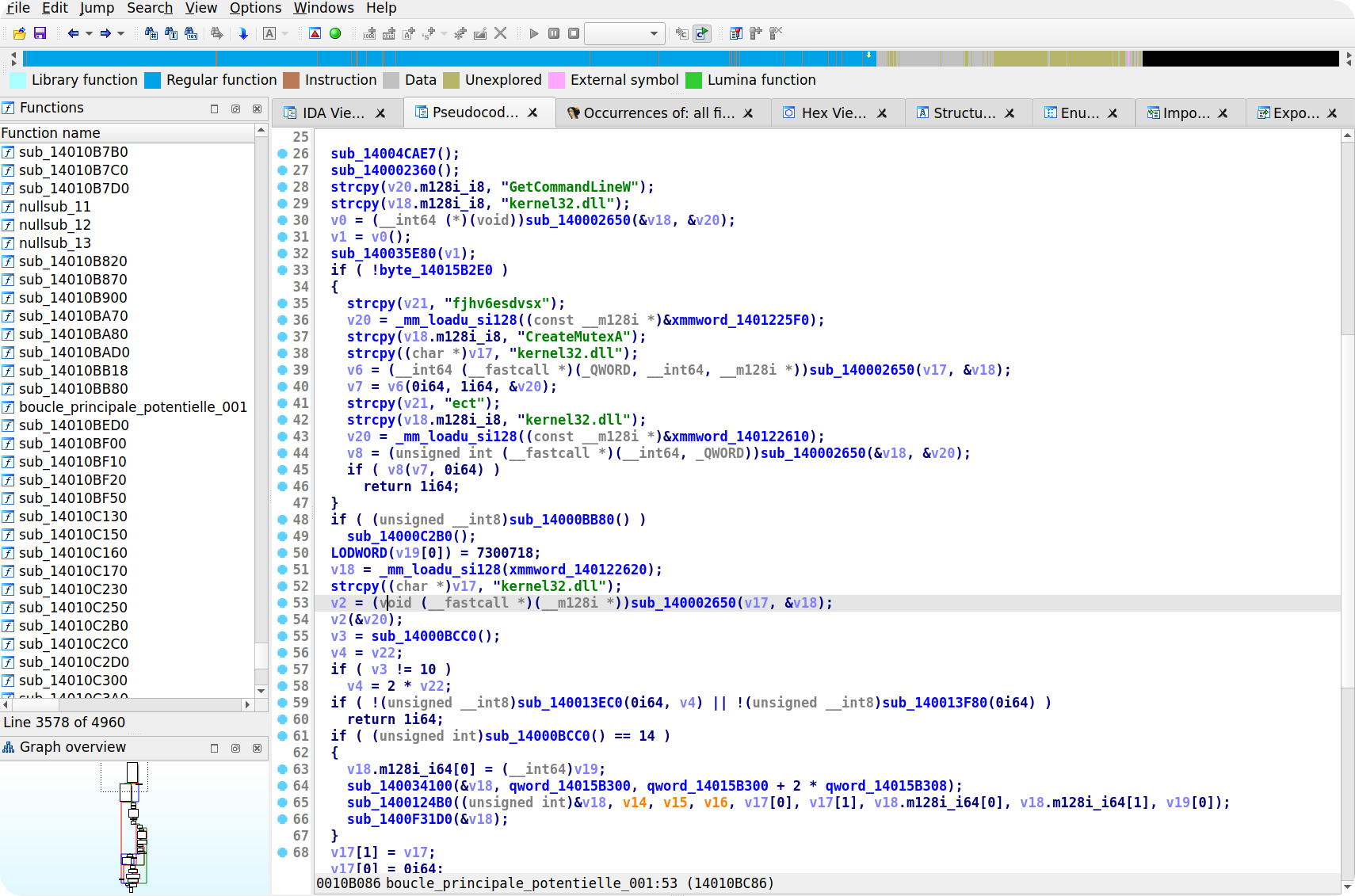The width and height of the screenshot is (1355, 896).
Task: Click the start process play button
Action: coord(534,33)
